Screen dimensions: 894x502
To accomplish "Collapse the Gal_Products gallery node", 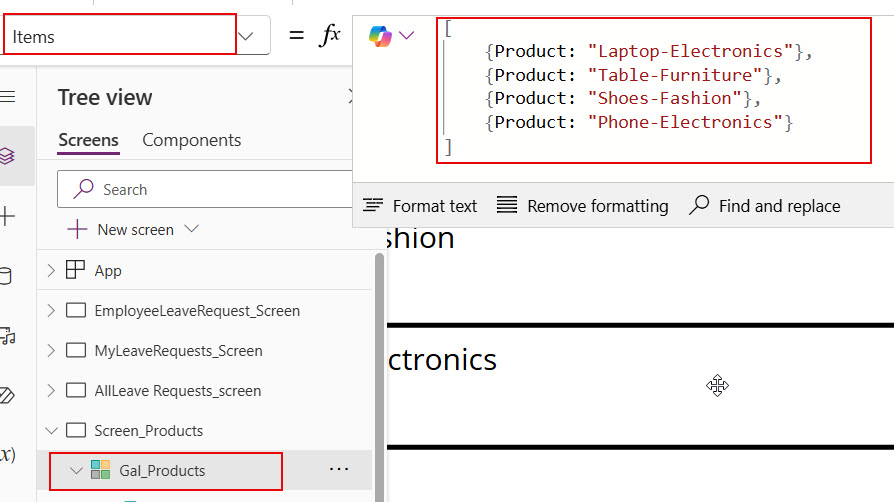I will point(76,471).
